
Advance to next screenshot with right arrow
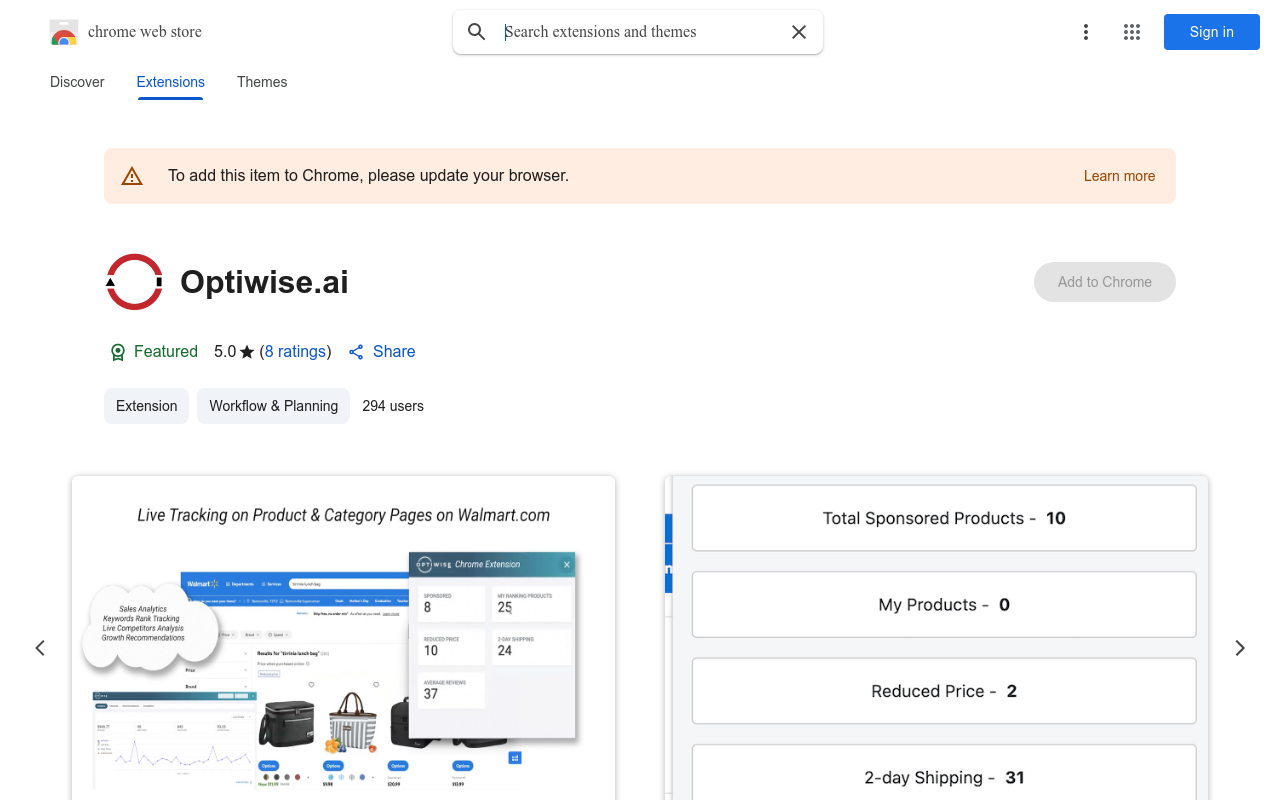pyautogui.click(x=1240, y=648)
